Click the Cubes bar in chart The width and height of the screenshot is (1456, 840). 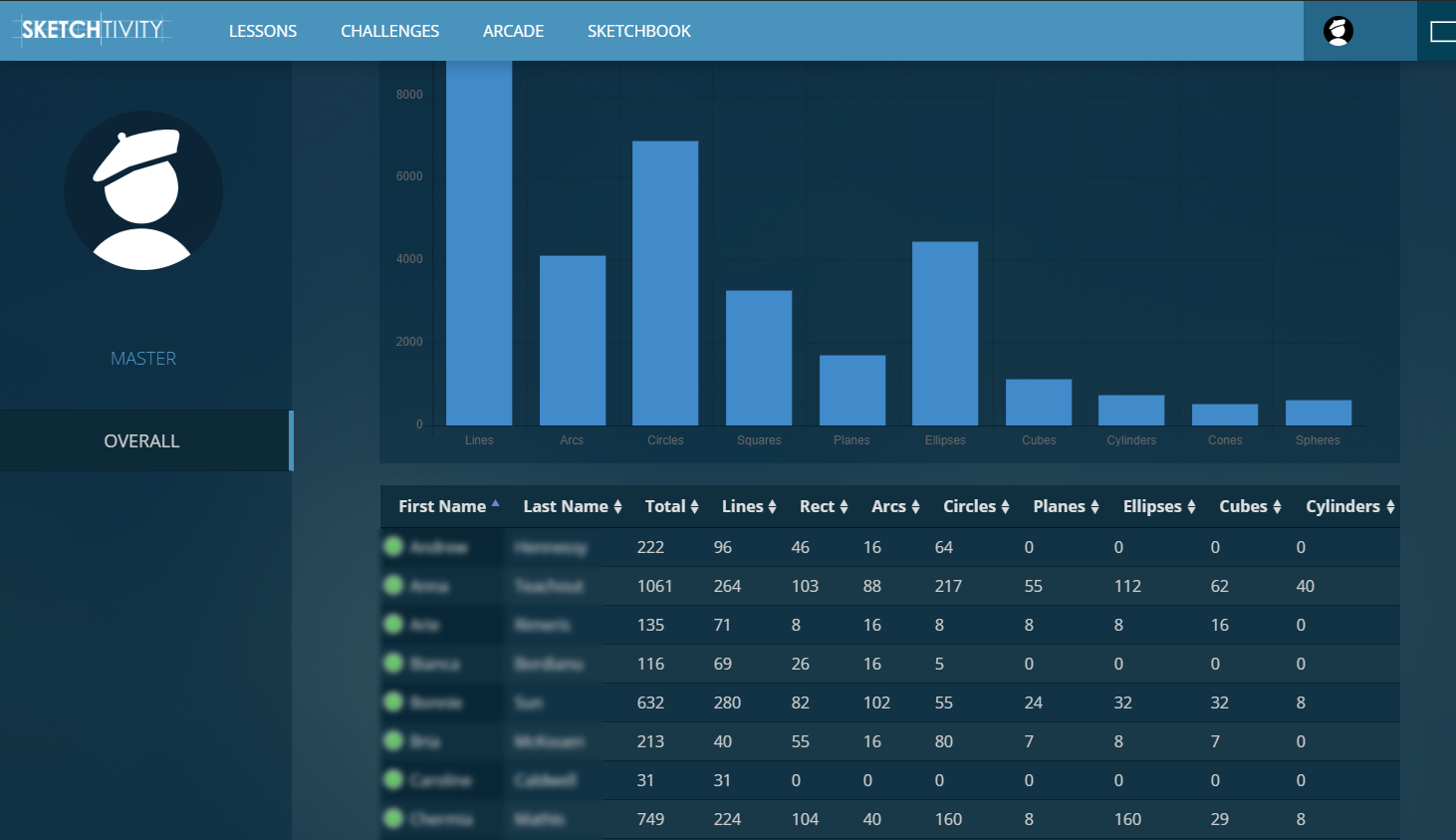pos(1039,403)
